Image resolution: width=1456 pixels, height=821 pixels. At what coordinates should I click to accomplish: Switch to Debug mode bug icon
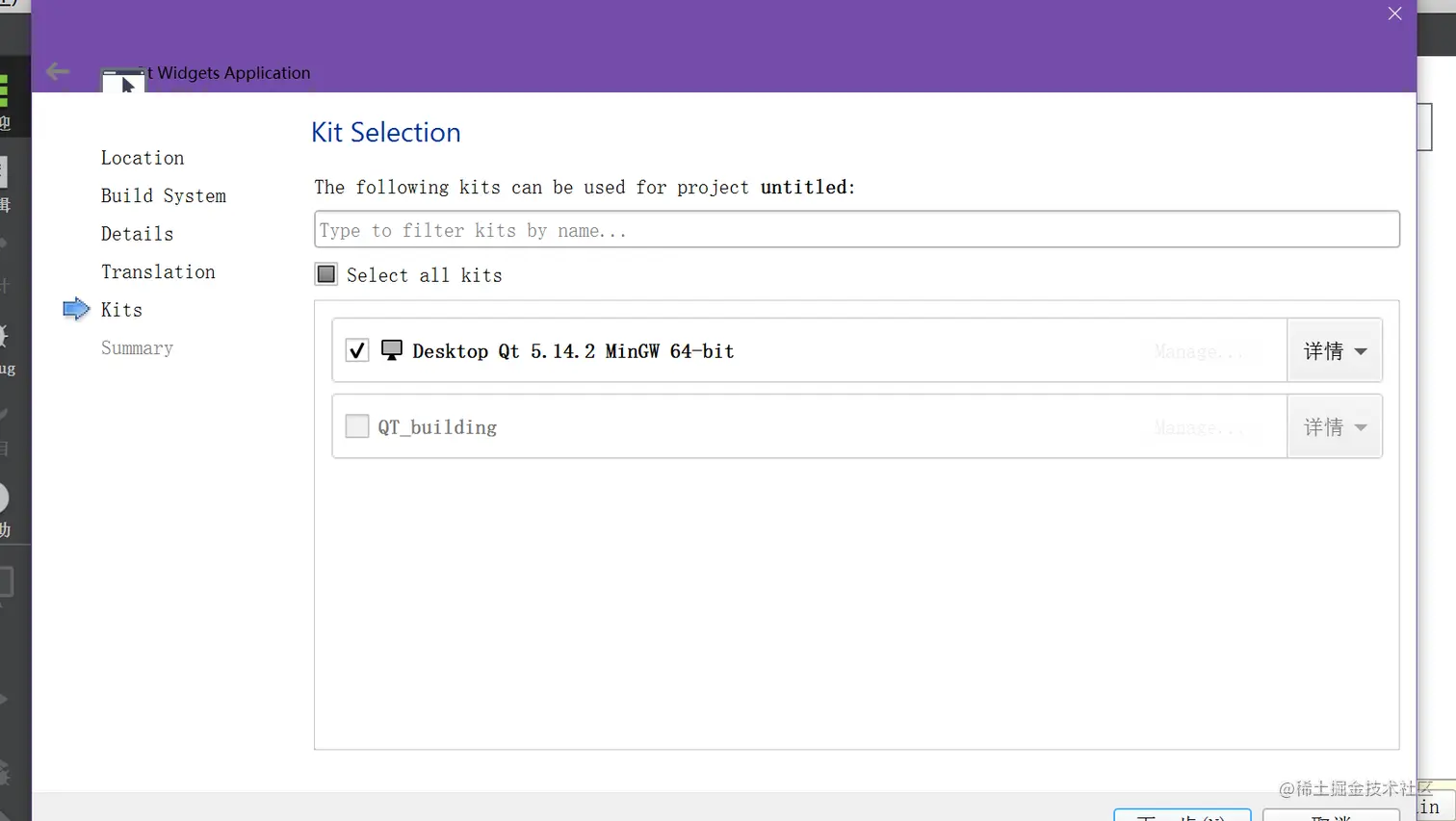4,337
